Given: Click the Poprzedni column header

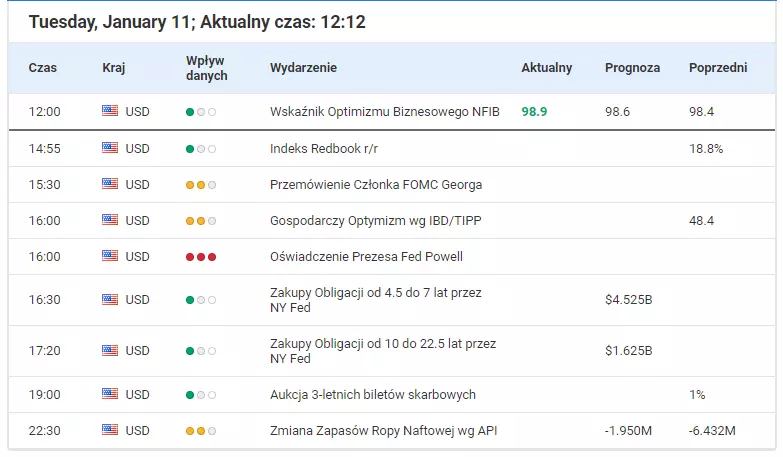Looking at the screenshot, I should (718, 68).
